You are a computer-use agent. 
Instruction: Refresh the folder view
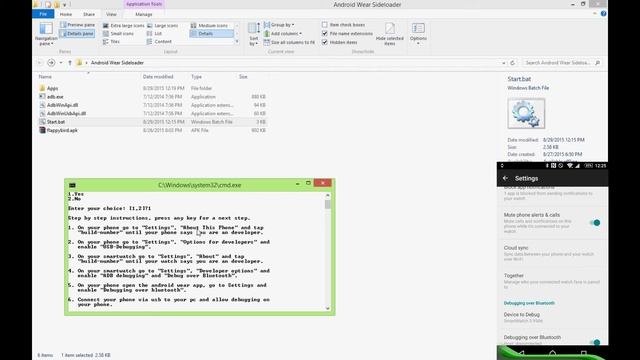pyautogui.click(x=513, y=63)
